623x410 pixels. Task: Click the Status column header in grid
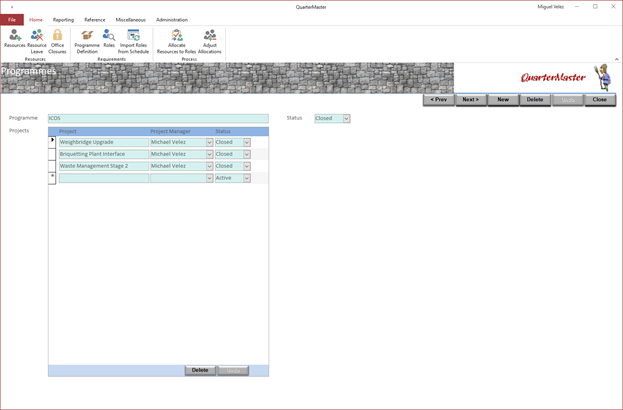[x=223, y=132]
